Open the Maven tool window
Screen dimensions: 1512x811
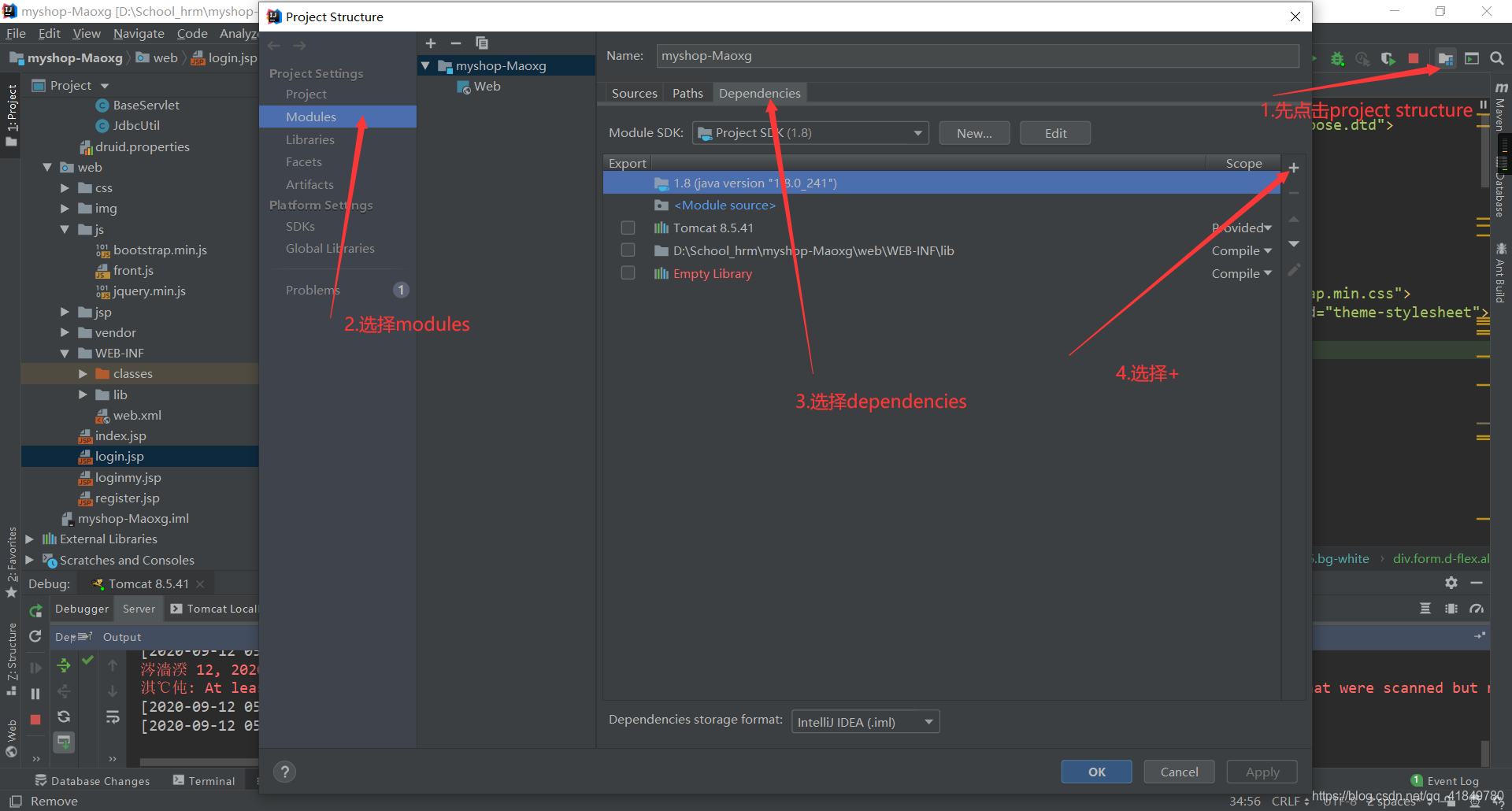(x=1501, y=106)
